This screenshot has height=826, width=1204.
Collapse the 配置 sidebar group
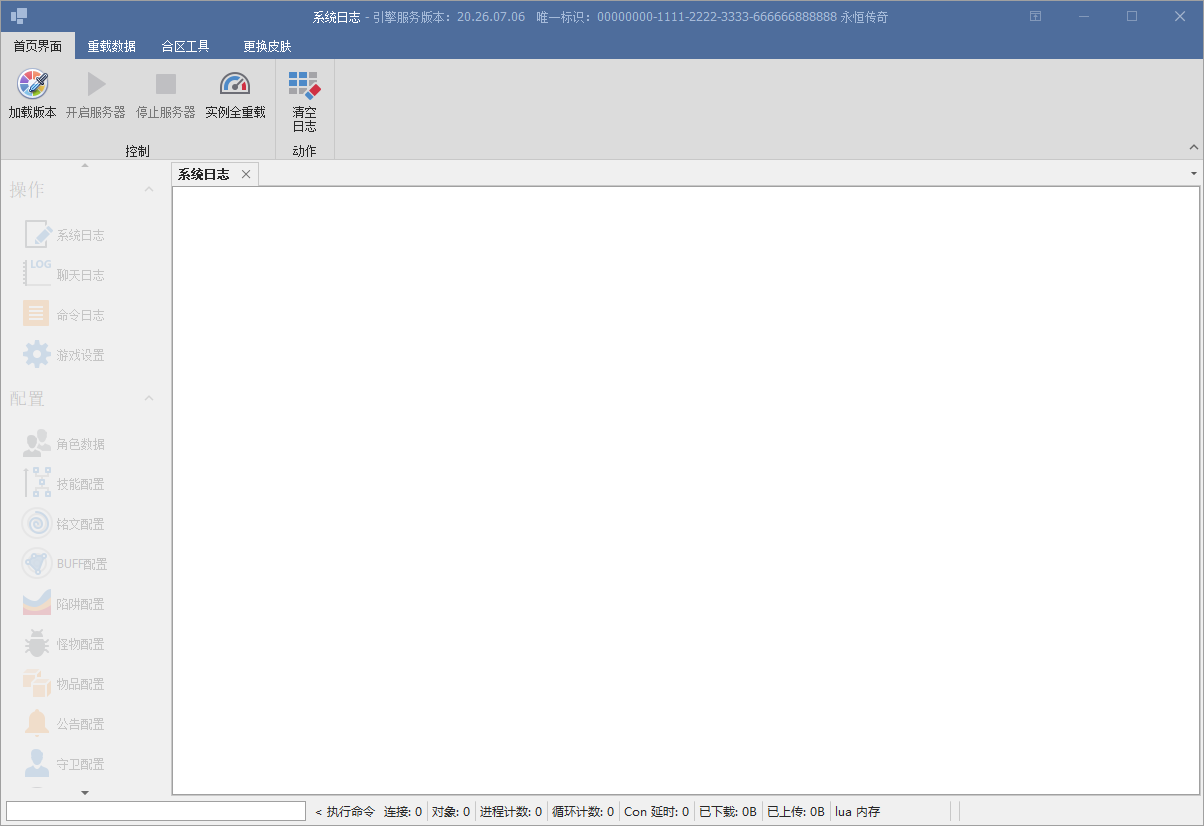tap(149, 398)
